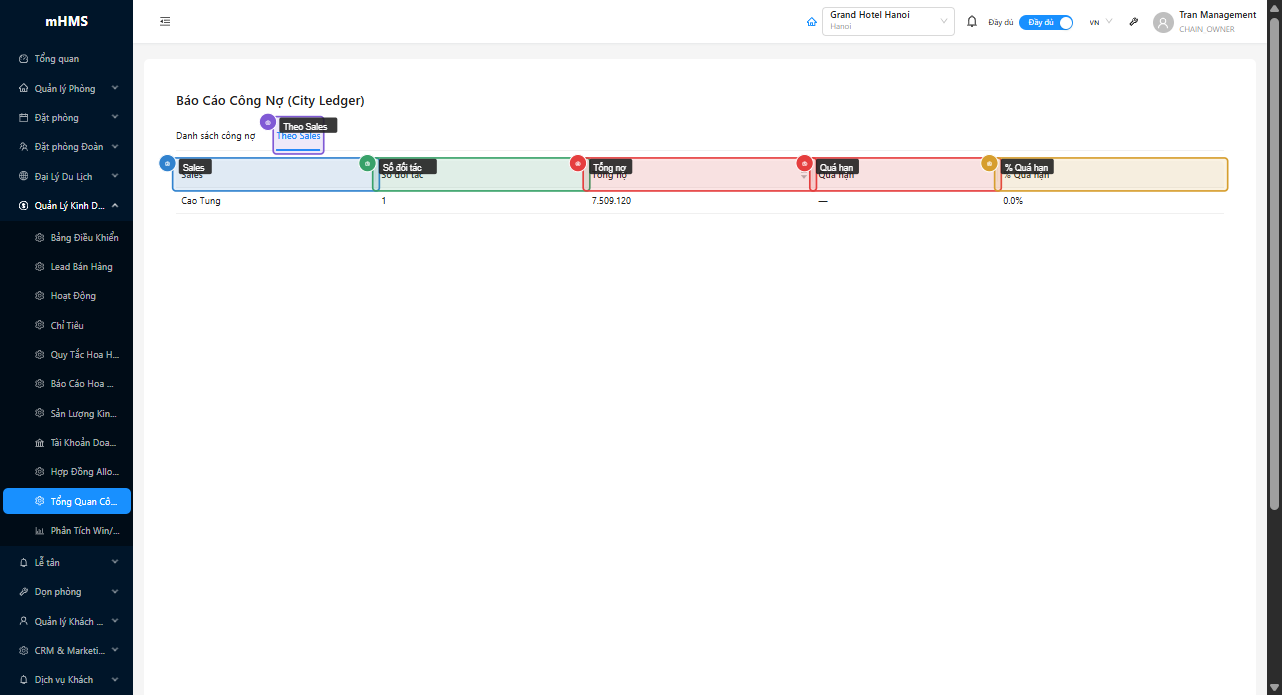Select the Theo Sales tab
1282x695 pixels.
[299, 137]
